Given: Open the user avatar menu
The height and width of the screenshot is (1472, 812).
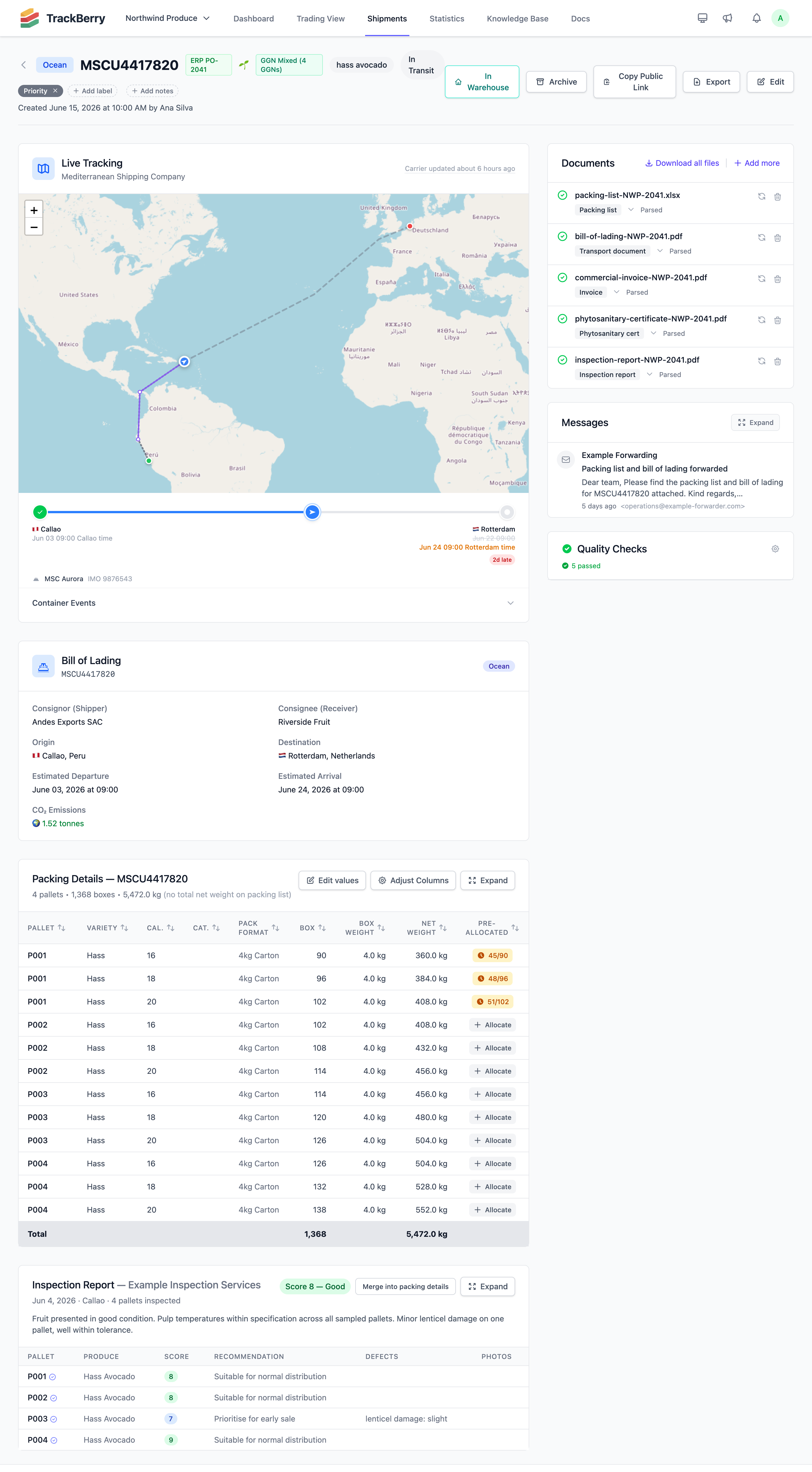Looking at the screenshot, I should click(780, 18).
